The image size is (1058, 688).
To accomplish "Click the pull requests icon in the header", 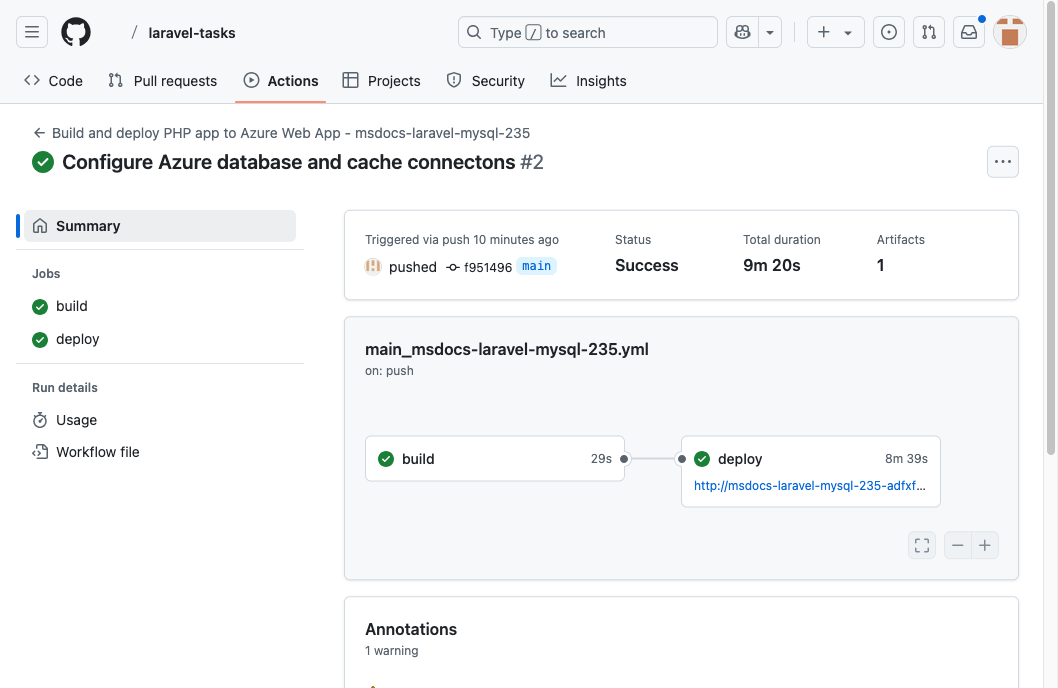I will [928, 31].
